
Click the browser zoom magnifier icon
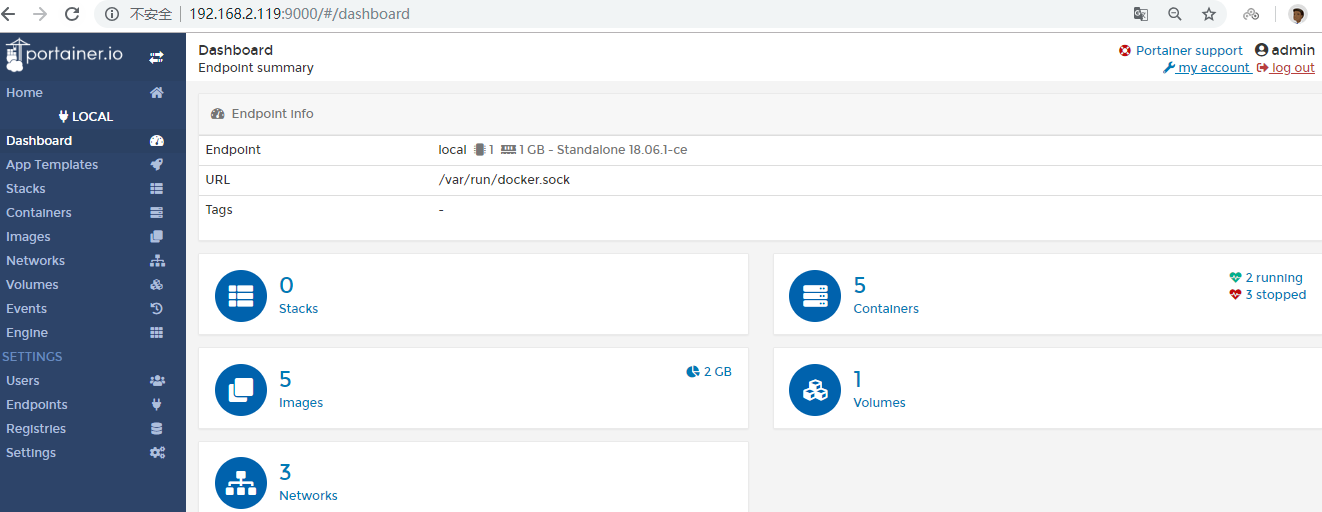pos(1175,14)
